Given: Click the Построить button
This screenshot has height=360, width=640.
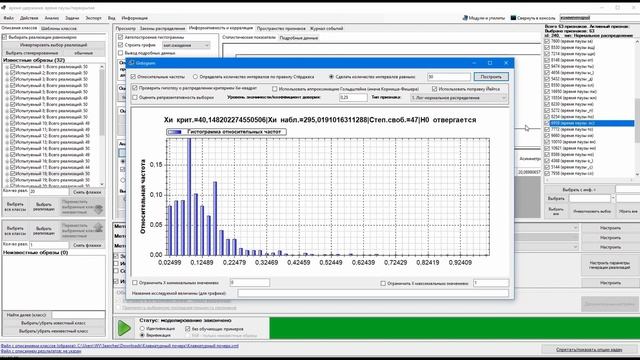Looking at the screenshot, I should (491, 76).
